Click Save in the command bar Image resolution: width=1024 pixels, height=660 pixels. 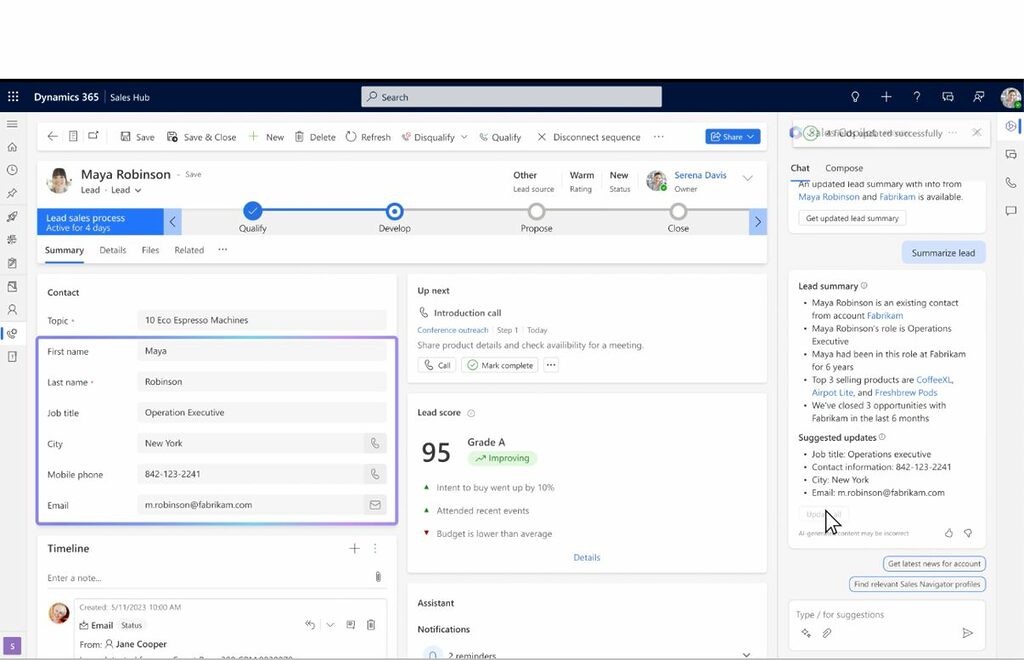(137, 136)
